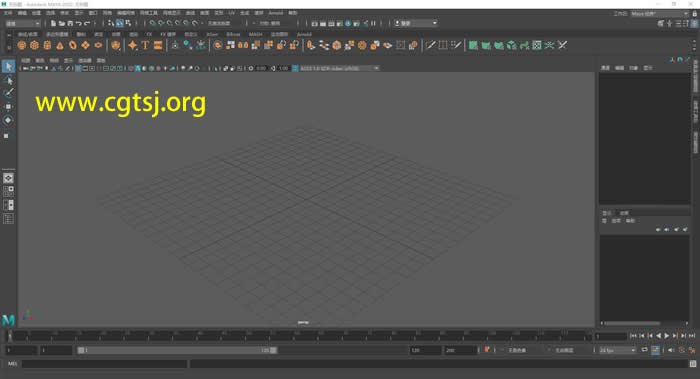Go to end of playback range
Viewport: 700px width, 379px height.
click(692, 336)
